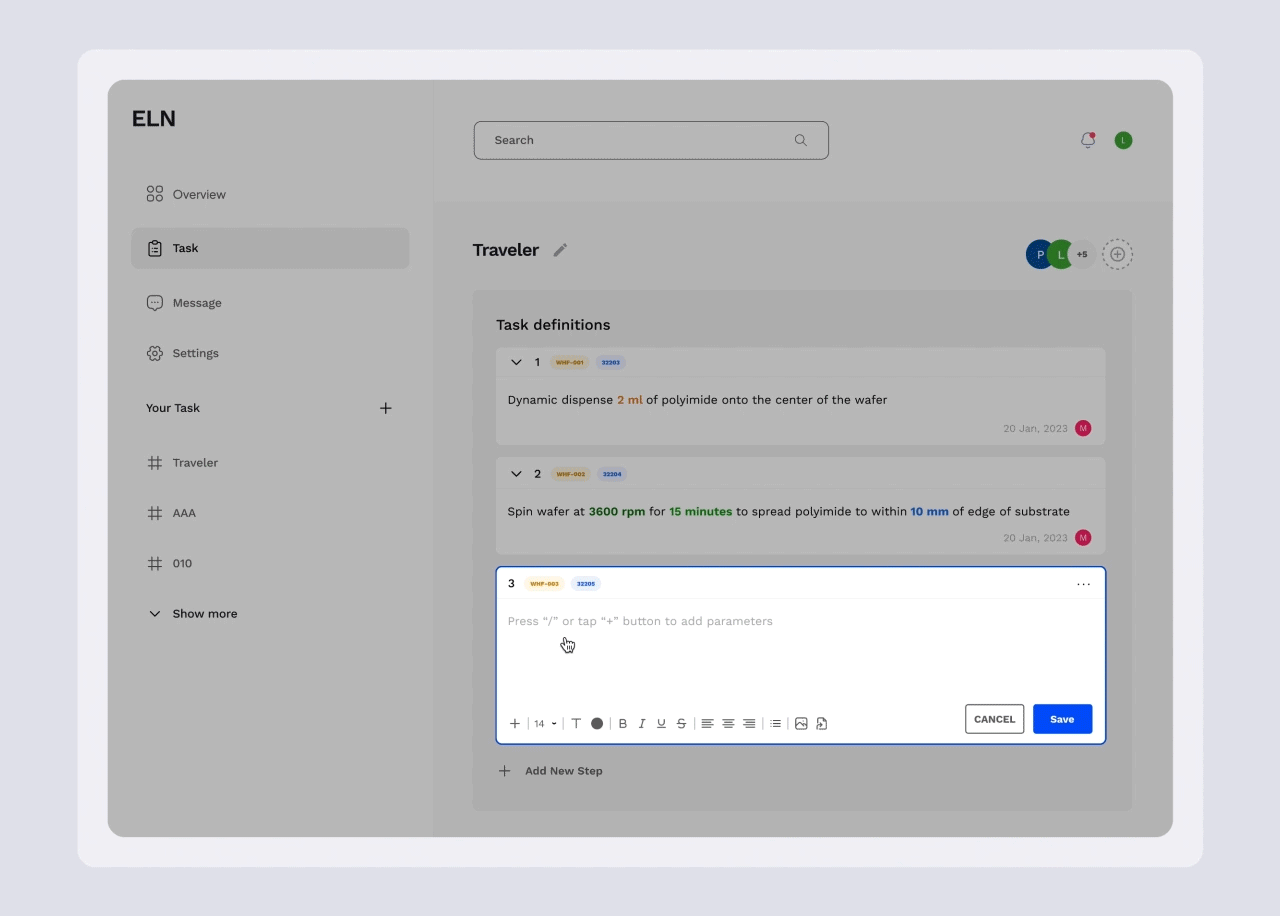The image size is (1280, 916).
Task: Click the M avatar on step 2
Action: [1083, 538]
